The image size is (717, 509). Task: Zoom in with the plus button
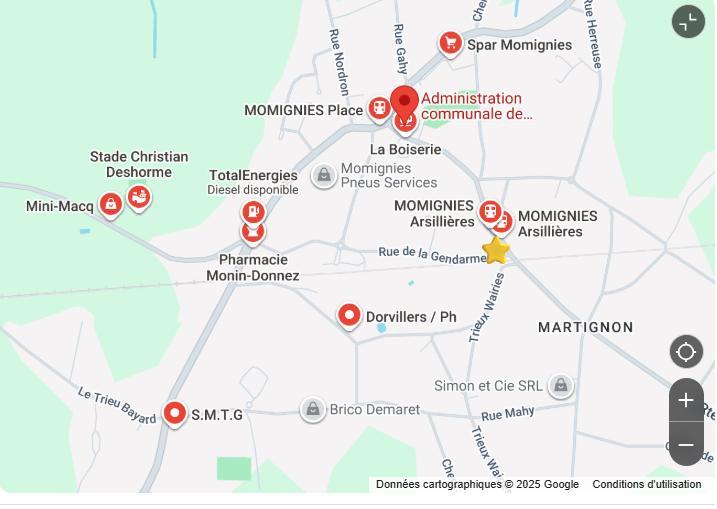pyautogui.click(x=686, y=400)
